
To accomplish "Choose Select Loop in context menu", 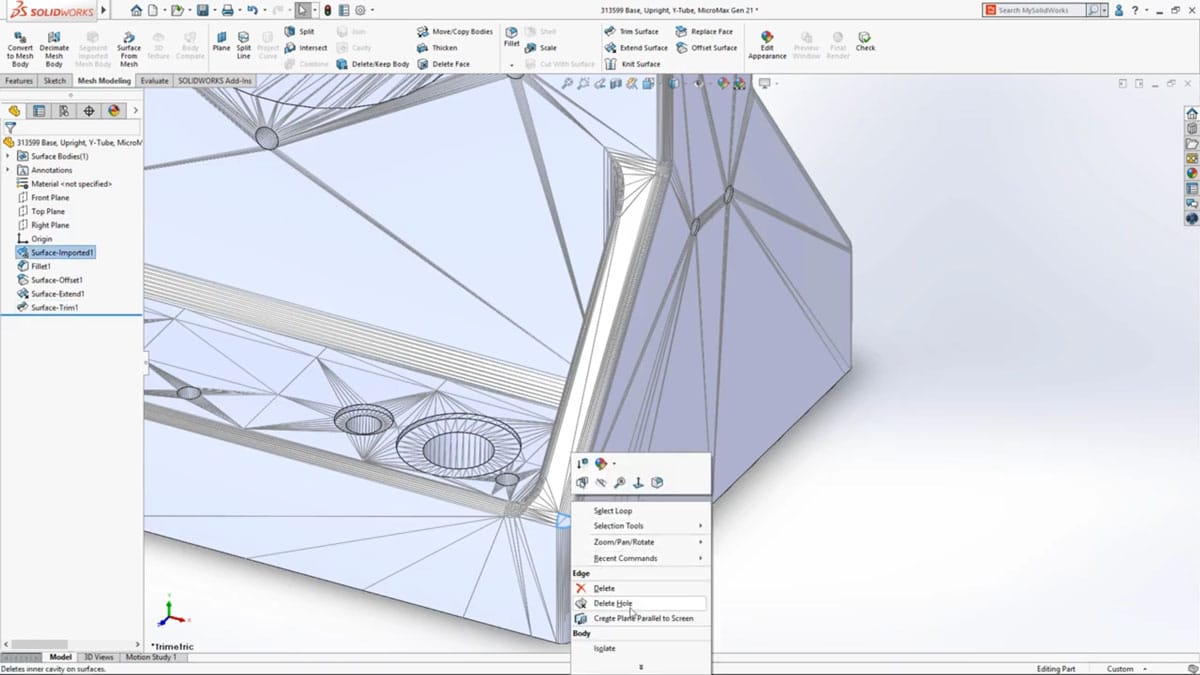I will pyautogui.click(x=613, y=511).
